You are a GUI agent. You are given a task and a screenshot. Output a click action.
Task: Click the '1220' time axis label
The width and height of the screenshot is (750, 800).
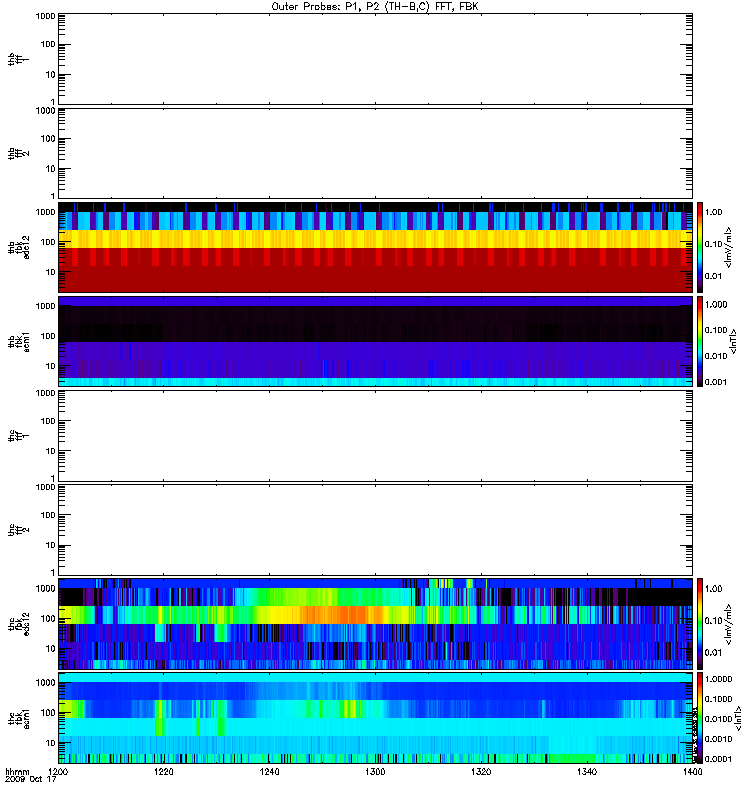[164, 771]
